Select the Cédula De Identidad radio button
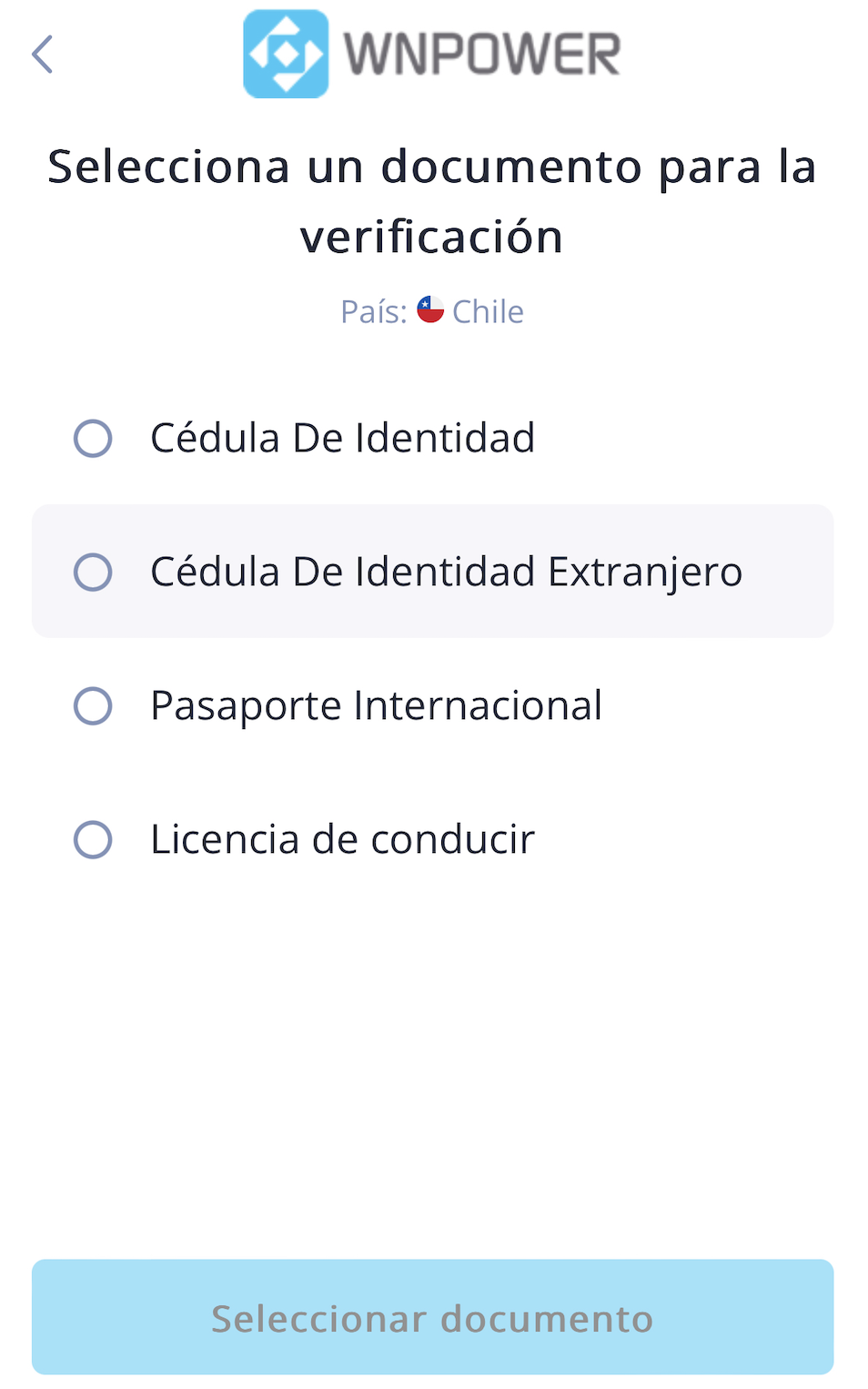The image size is (868, 1389). pos(93,439)
